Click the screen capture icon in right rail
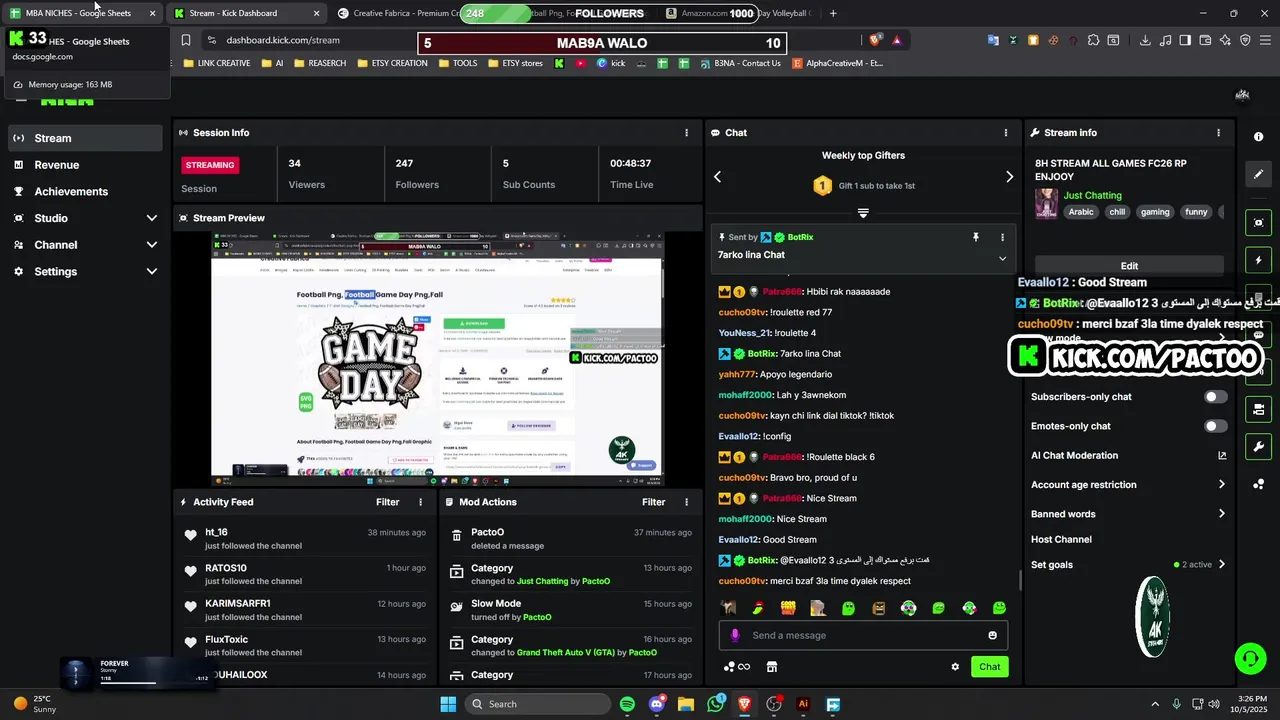1280x720 pixels. tap(1258, 222)
